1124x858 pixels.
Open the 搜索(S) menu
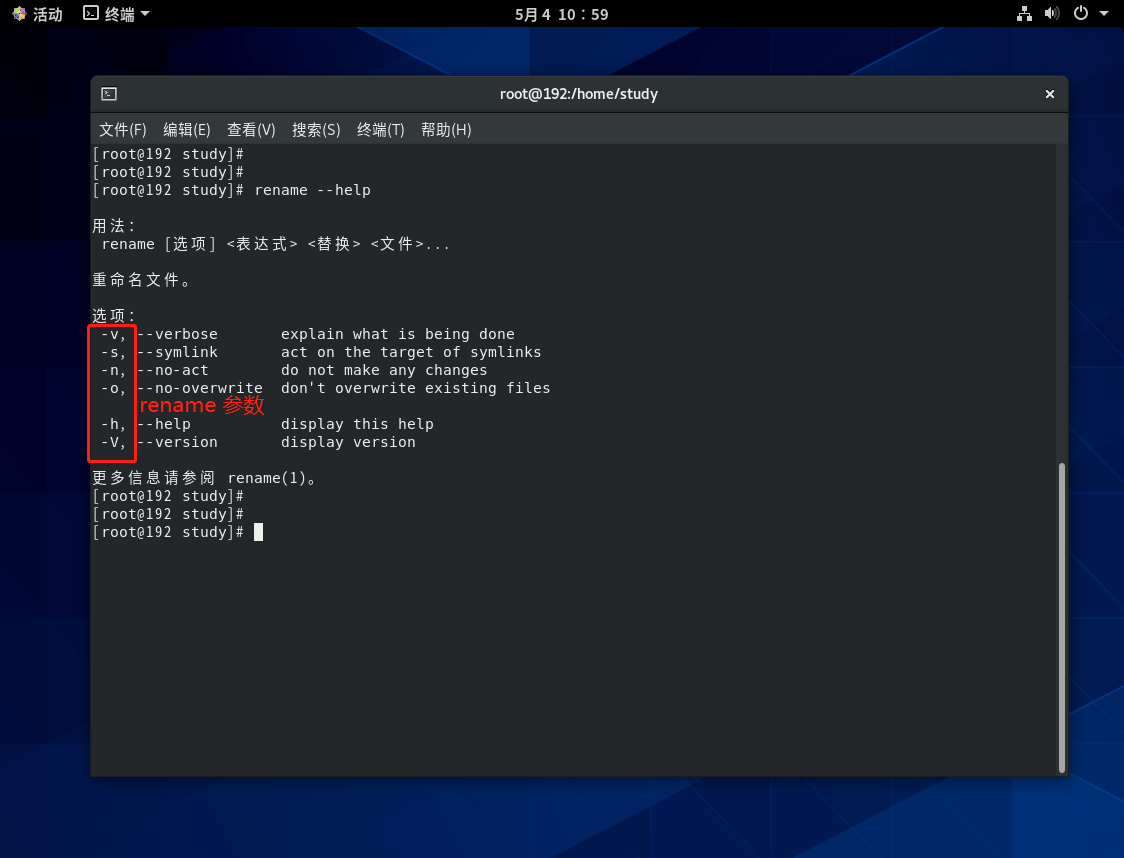[316, 130]
